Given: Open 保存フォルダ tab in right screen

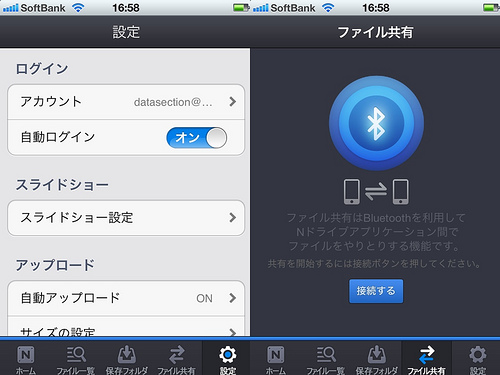Looking at the screenshot, I should pos(376,359).
